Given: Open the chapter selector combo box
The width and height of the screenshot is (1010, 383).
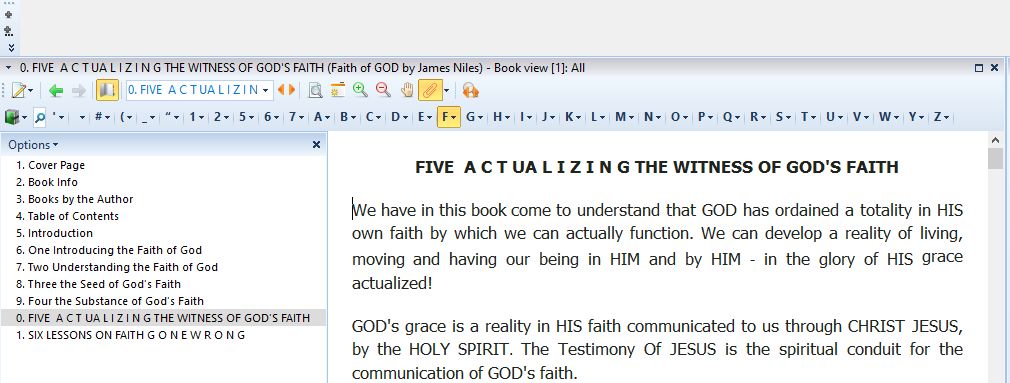Looking at the screenshot, I should [x=200, y=90].
